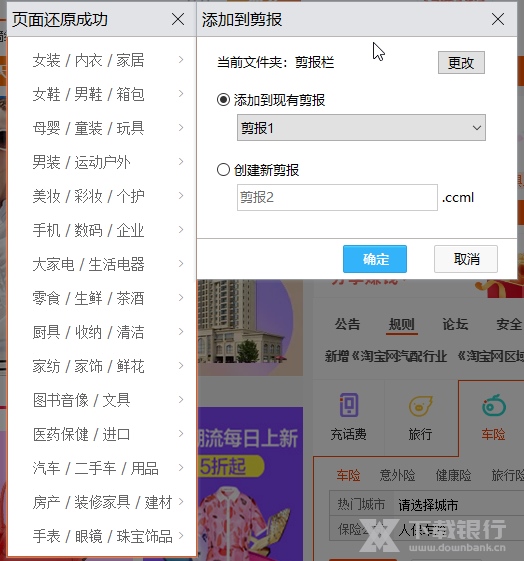Confirm with the 确定 button
The image size is (524, 561).
[375, 259]
